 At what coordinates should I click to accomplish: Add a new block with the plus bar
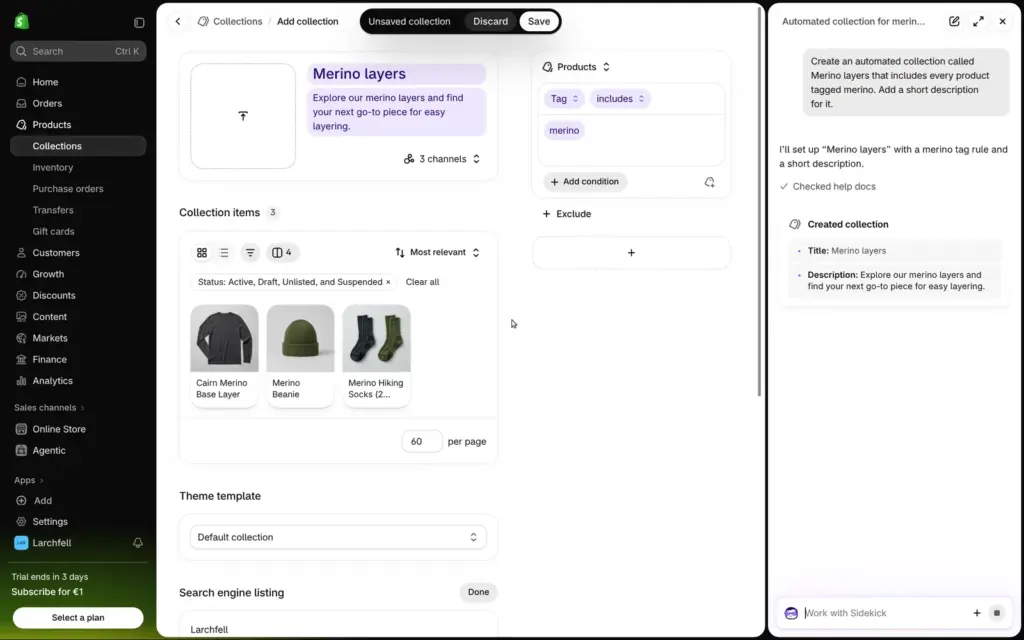[x=631, y=253]
